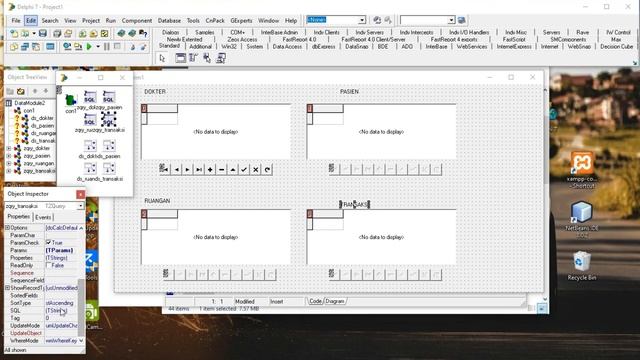640x360 pixels.
Task: Close the Object Inspector with red X
Action: pyautogui.click(x=80, y=194)
